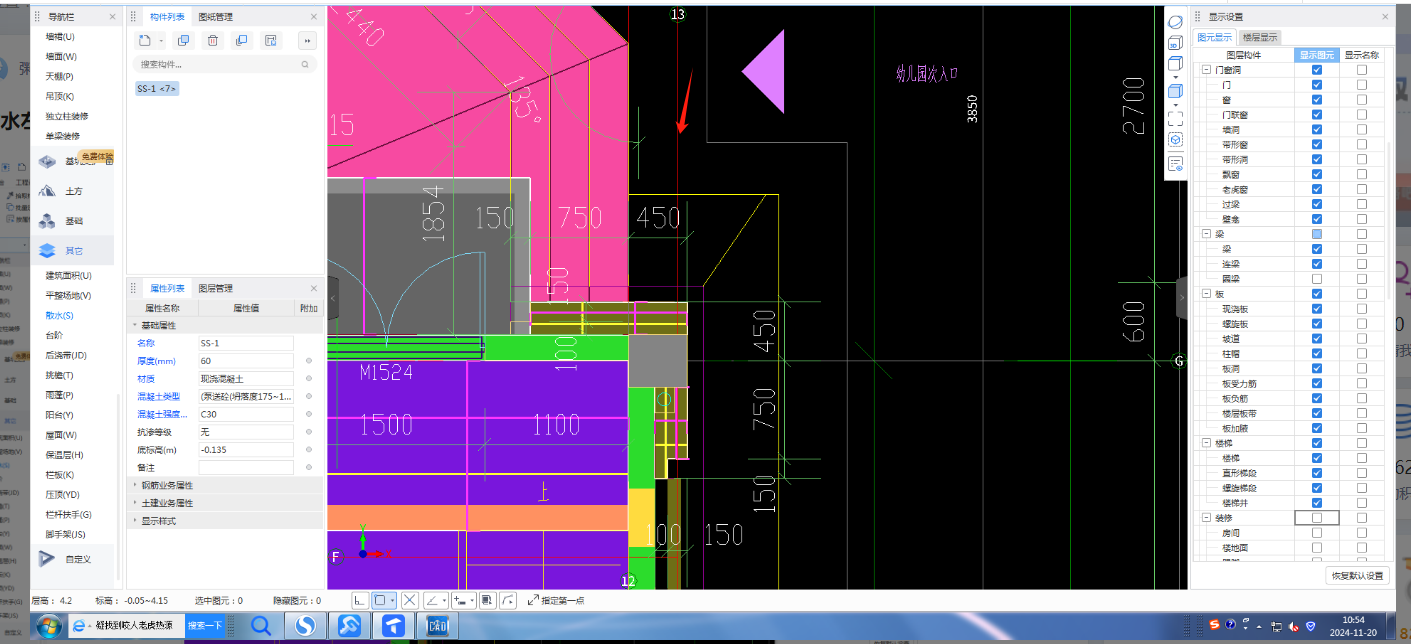Expand the 土建业务属性 section

(x=135, y=503)
